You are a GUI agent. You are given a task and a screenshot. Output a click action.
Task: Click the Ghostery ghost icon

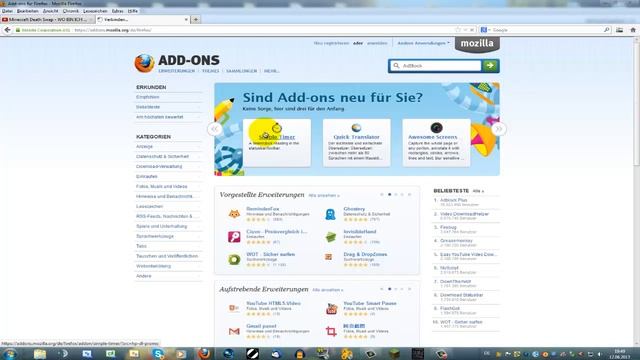[330, 214]
